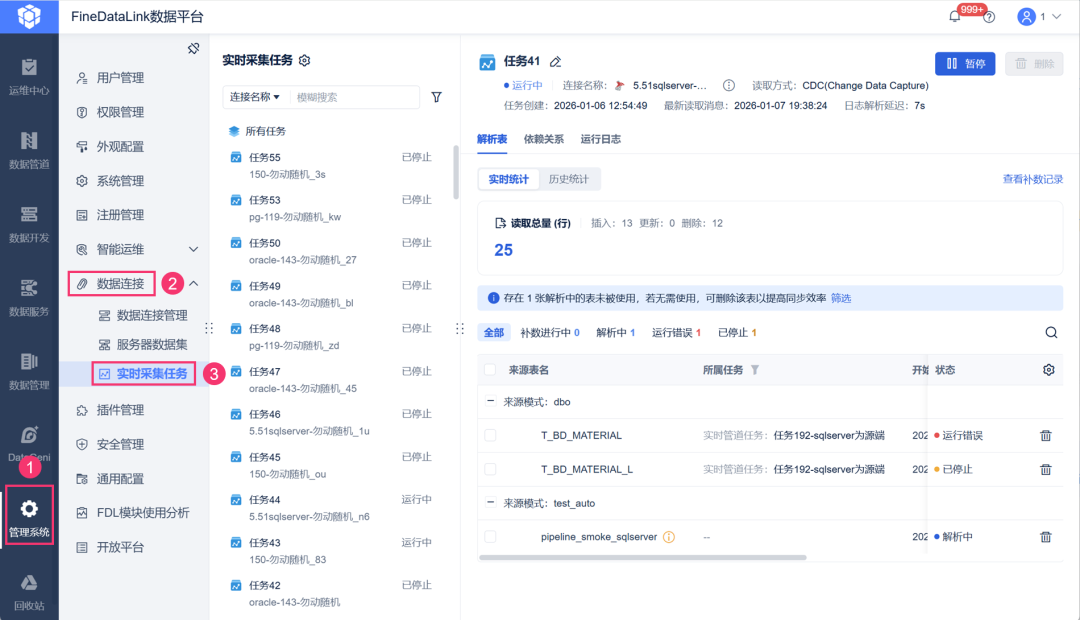Switch to the 解析表 tab
The width and height of the screenshot is (1080, 620).
tap(492, 139)
